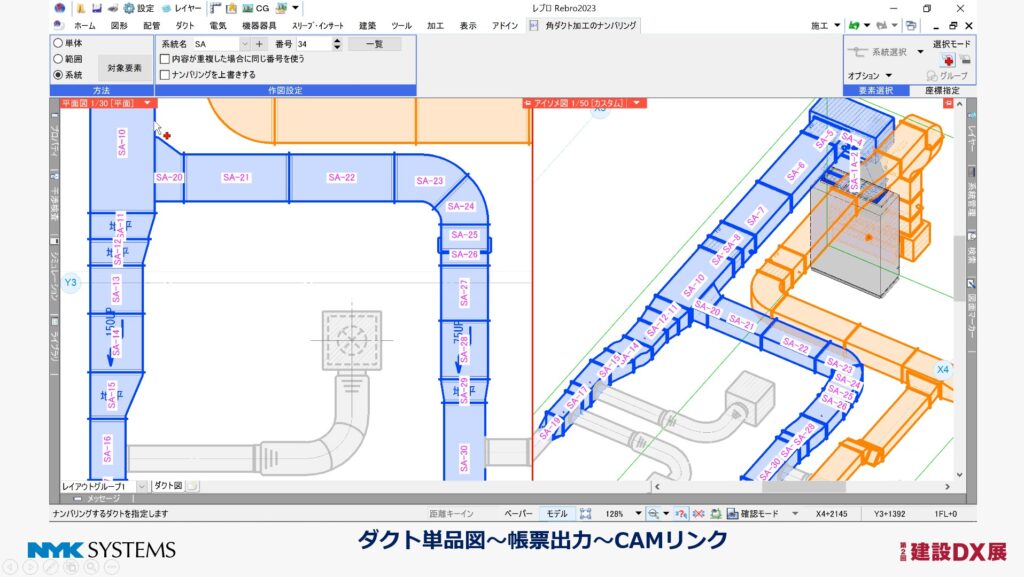The height and width of the screenshot is (577, 1024).
Task: Switch to the ダクト ribbon tab
Action: (x=184, y=27)
